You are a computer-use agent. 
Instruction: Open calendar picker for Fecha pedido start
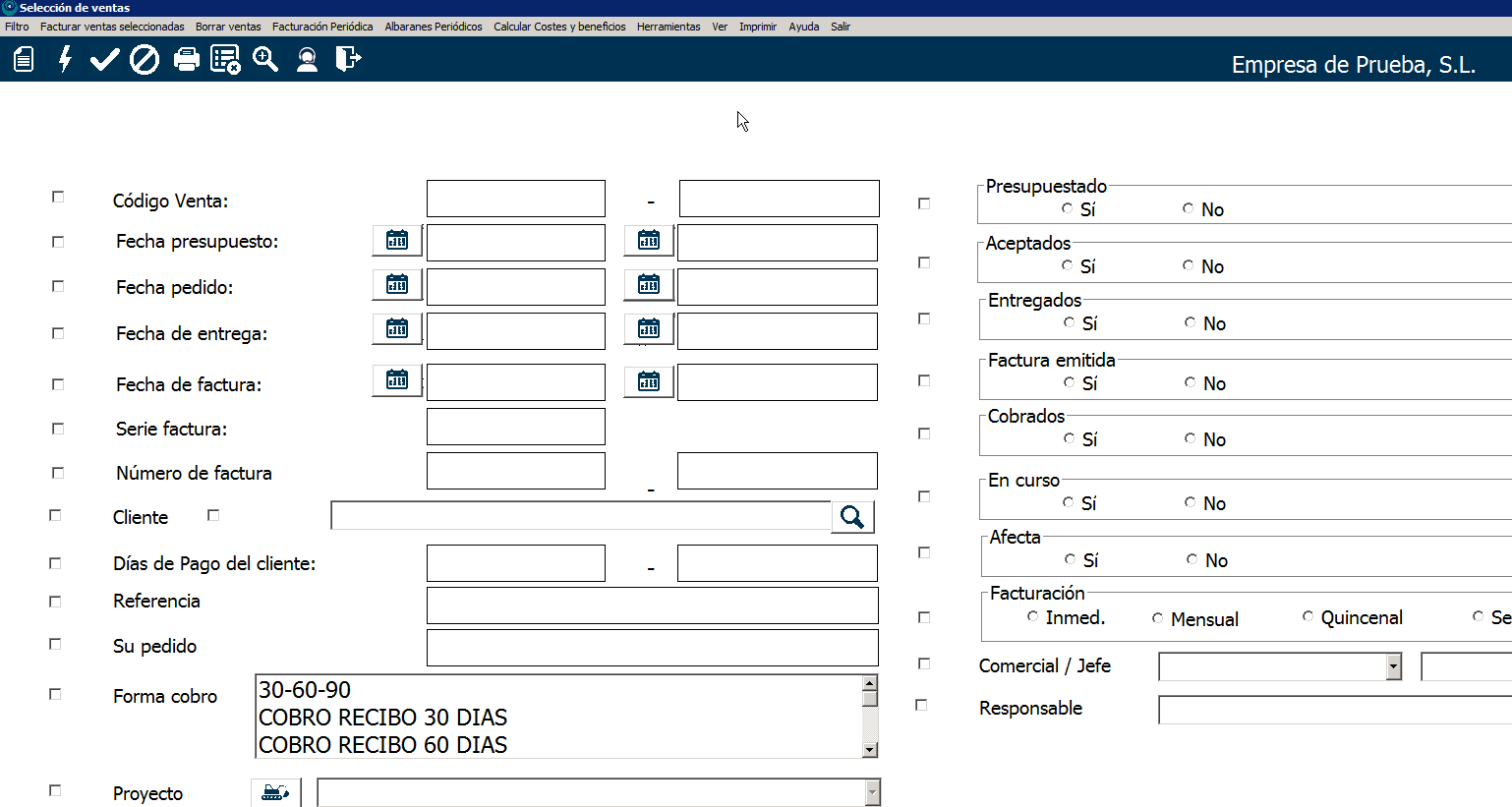(397, 284)
